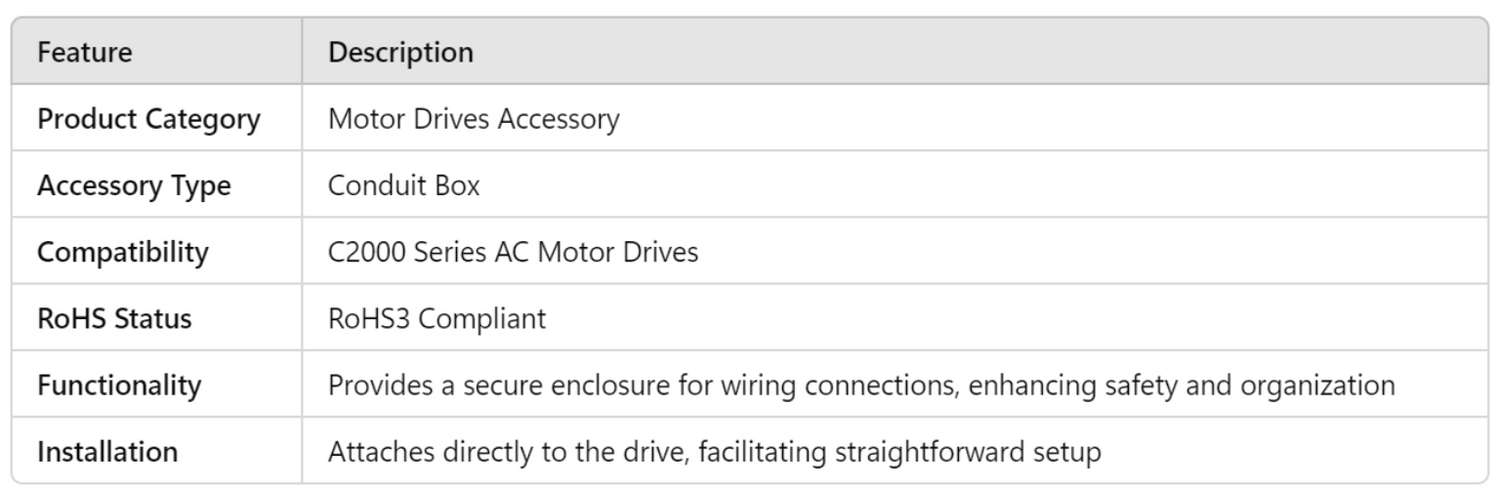Click the C2000 Series AC Motor Drives text
Image resolution: width=1500 pixels, height=488 pixels.
tap(513, 252)
